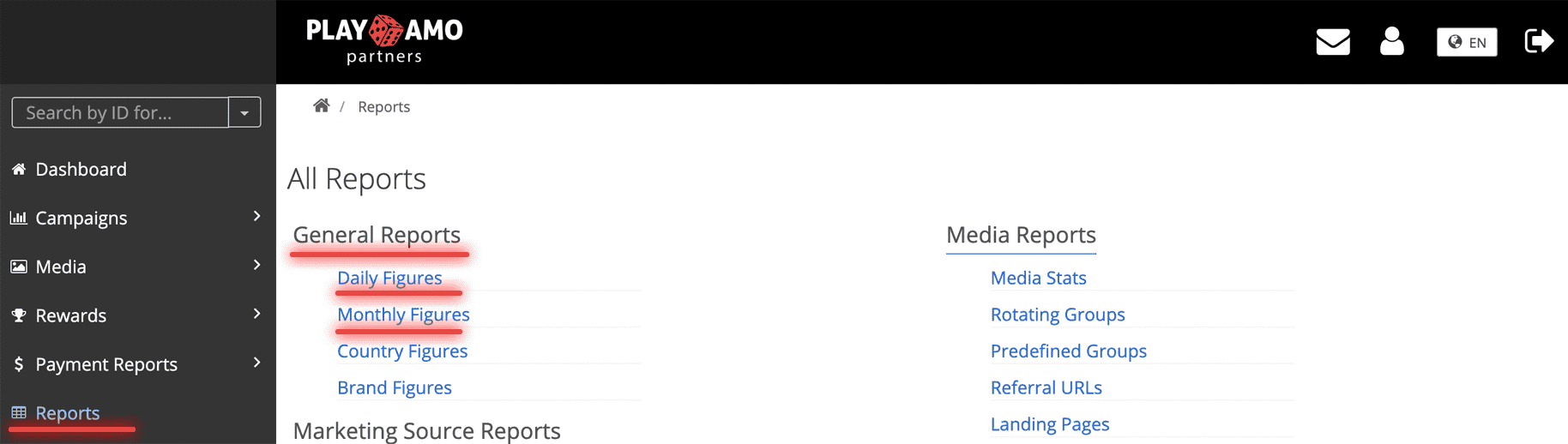Click the home breadcrumb icon

pyautogui.click(x=322, y=105)
